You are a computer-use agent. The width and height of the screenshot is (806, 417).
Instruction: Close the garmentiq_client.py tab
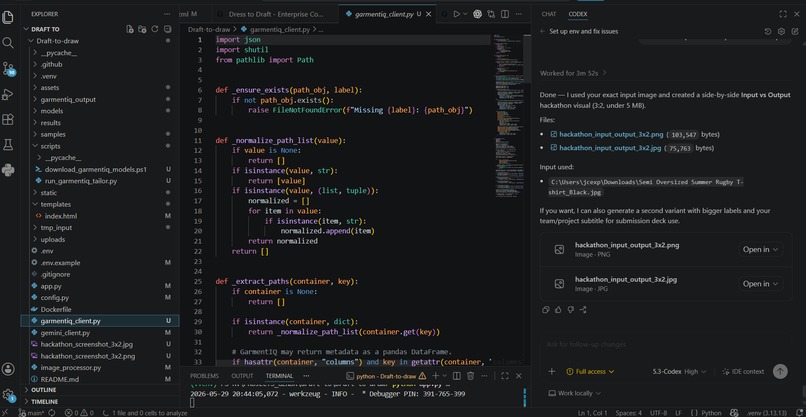pos(430,14)
